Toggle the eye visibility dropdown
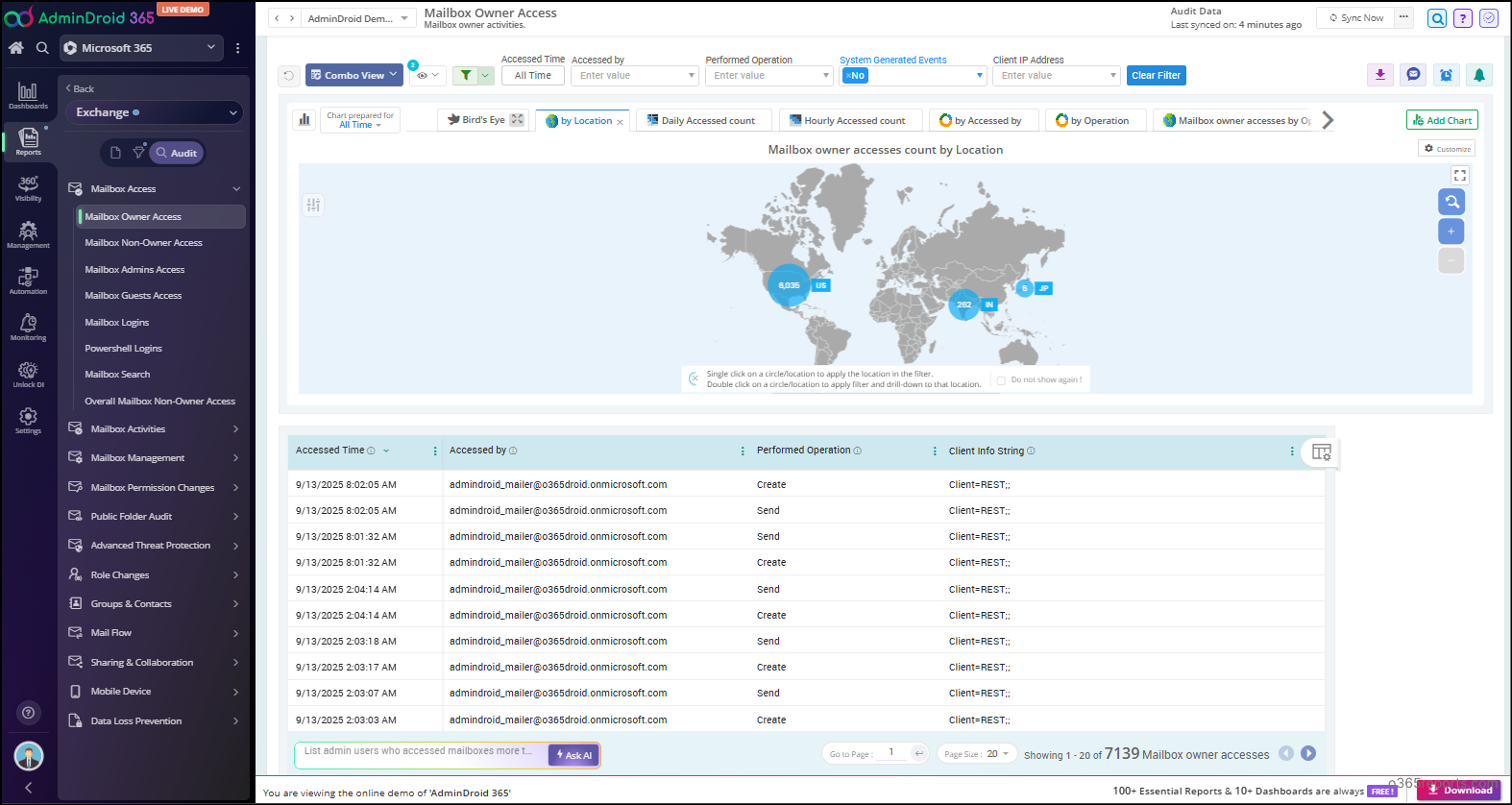This screenshot has height=805, width=1512. point(427,75)
